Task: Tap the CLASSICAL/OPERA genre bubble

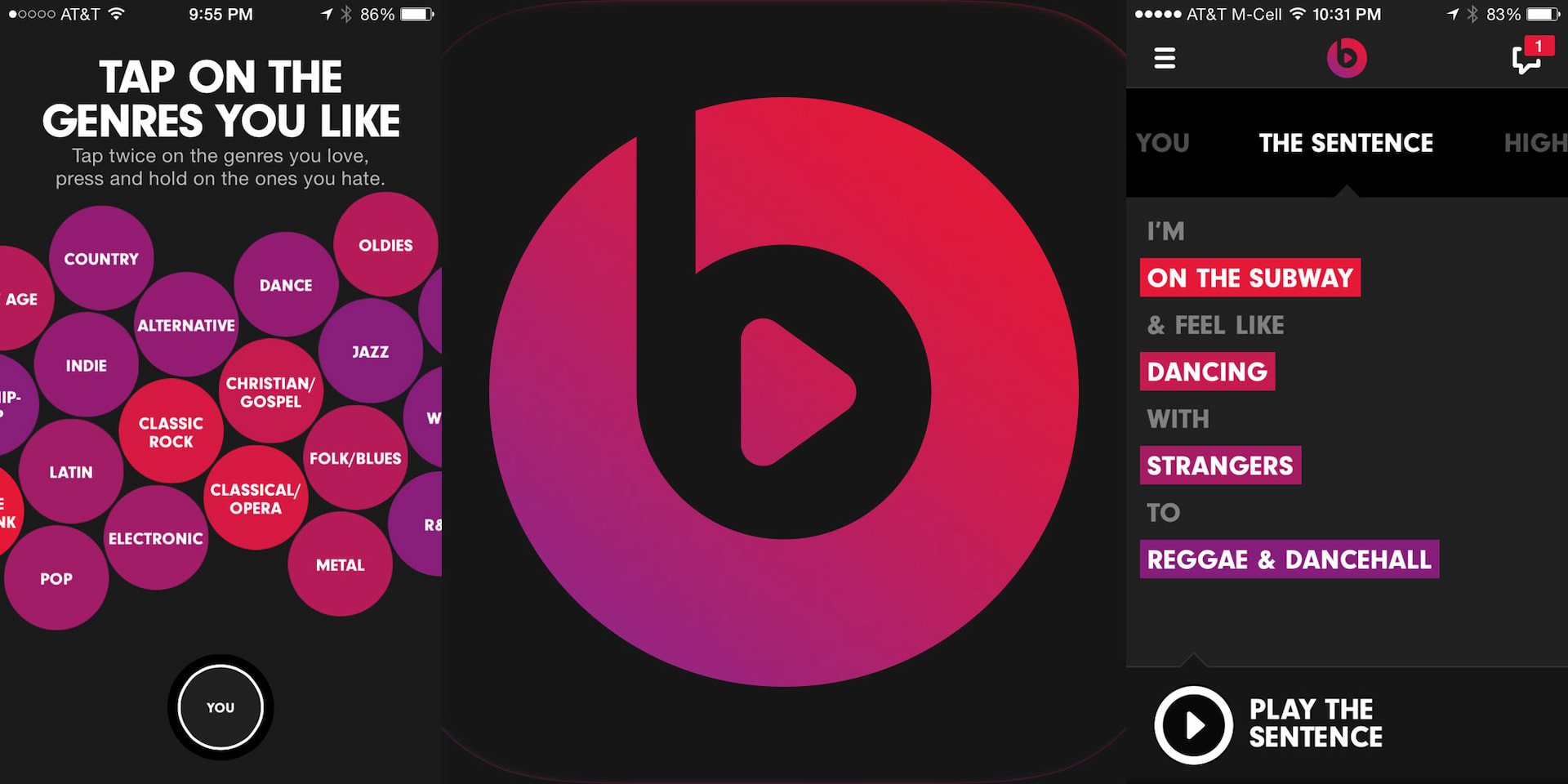Action: [x=256, y=497]
